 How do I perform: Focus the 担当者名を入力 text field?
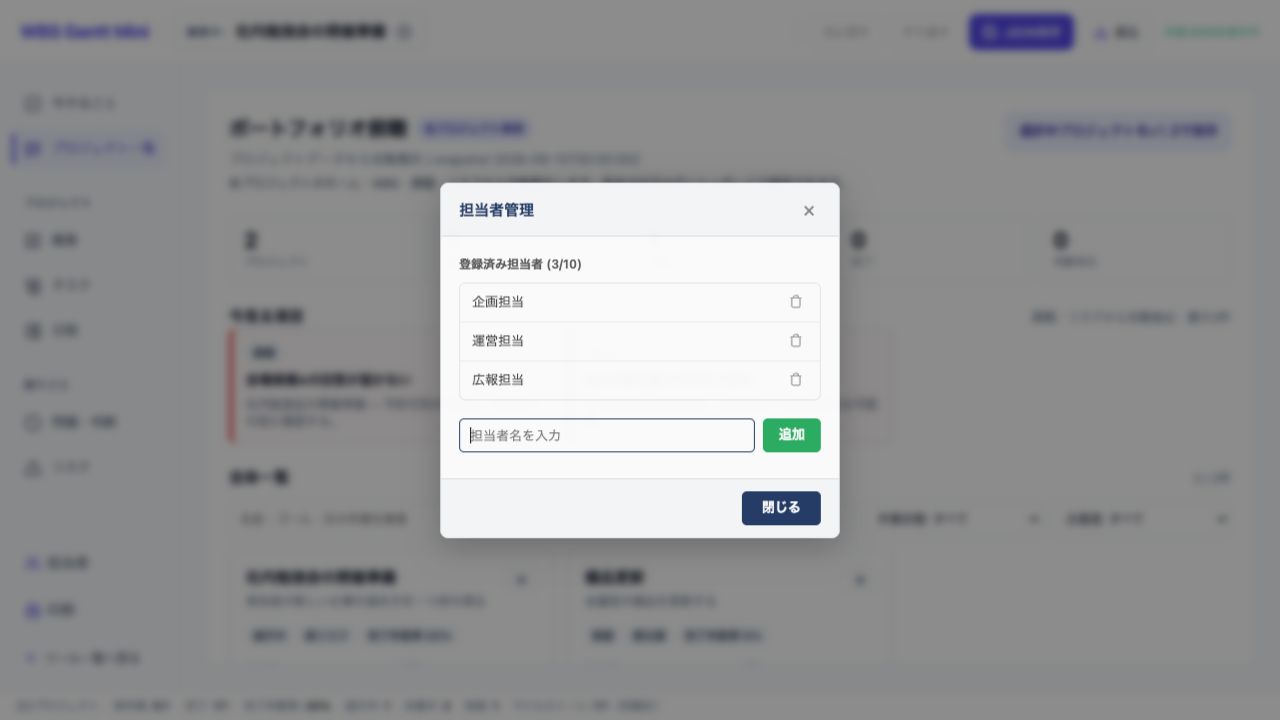pos(607,435)
